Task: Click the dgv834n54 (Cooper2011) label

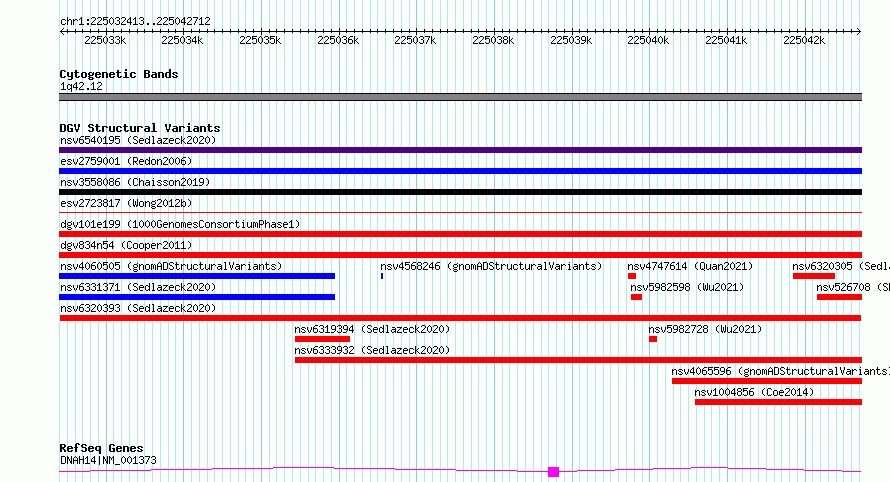Action: click(126, 245)
